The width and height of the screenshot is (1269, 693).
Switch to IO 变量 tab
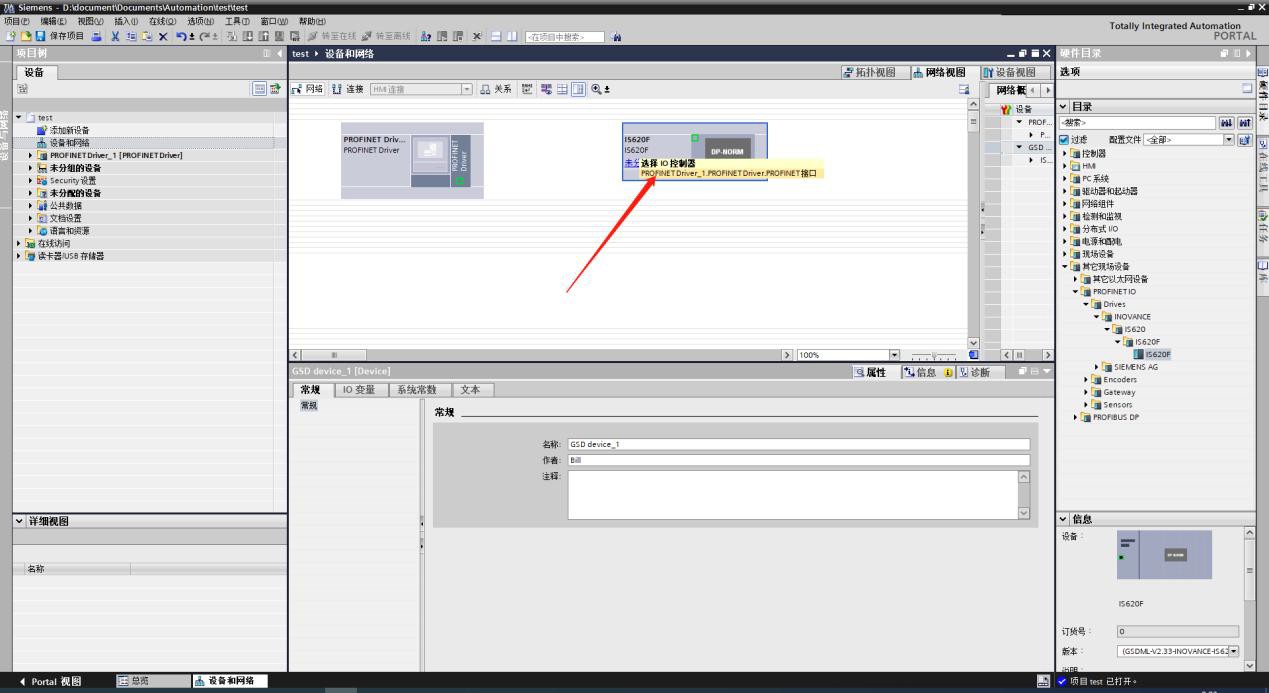[x=359, y=390]
